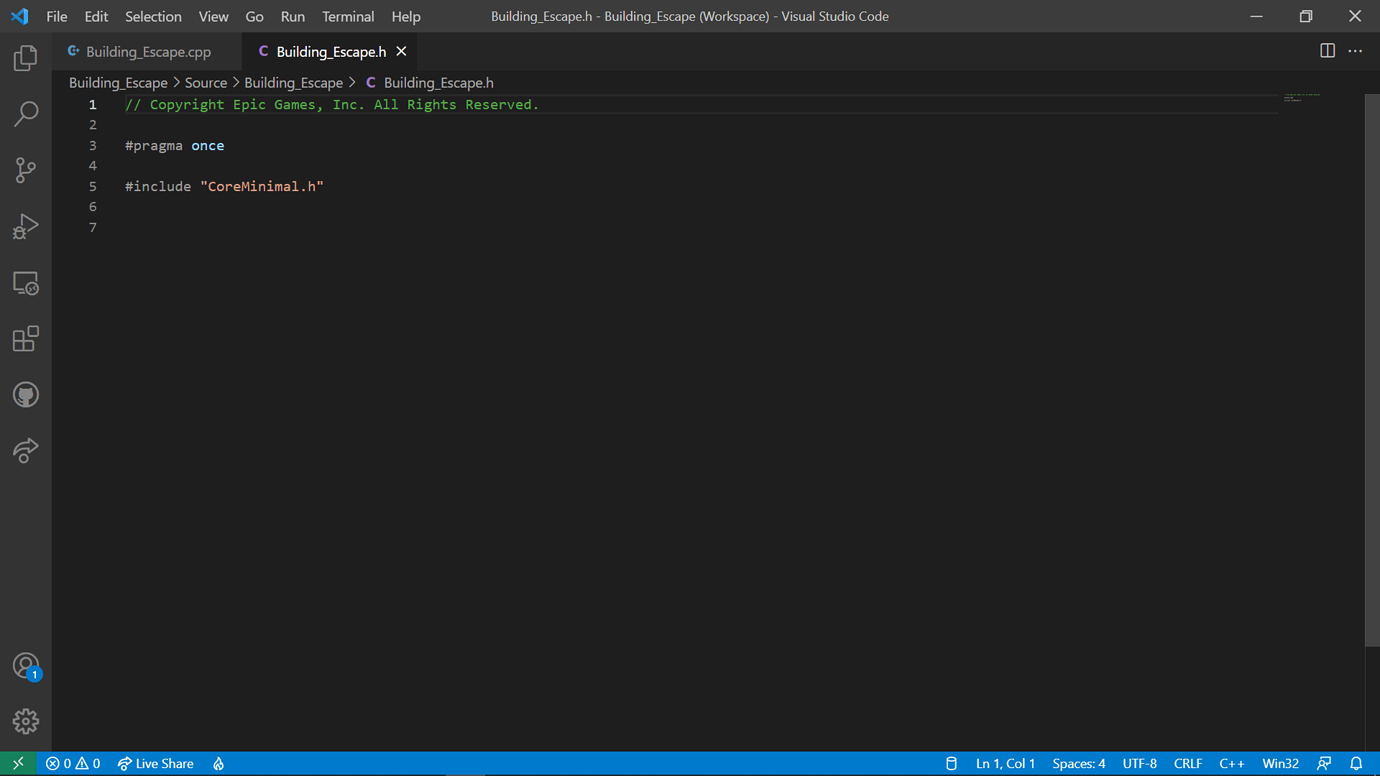This screenshot has width=1380, height=776.
Task: Expand the Building_Escape.h file breadcrumb
Action: (x=430, y=83)
